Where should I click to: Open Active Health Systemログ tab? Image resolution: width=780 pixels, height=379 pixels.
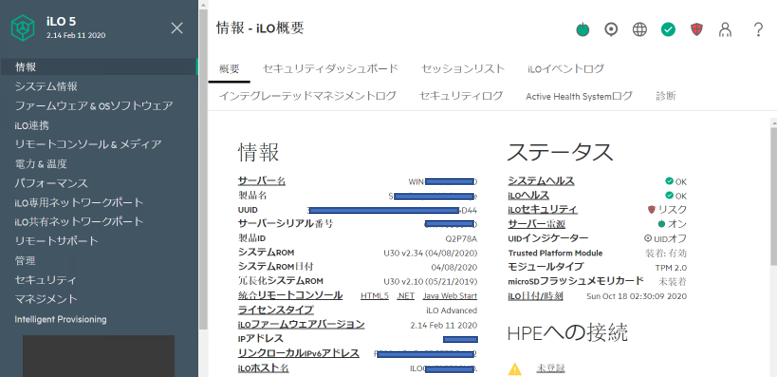(x=579, y=96)
